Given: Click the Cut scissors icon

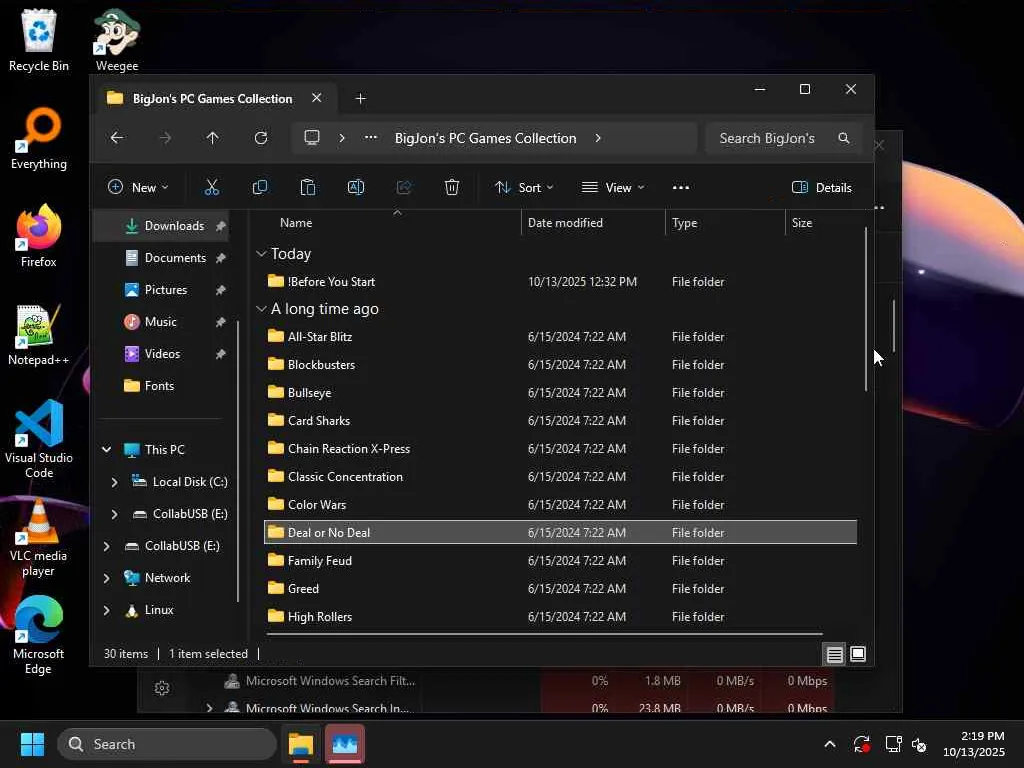Looking at the screenshot, I should 212,187.
